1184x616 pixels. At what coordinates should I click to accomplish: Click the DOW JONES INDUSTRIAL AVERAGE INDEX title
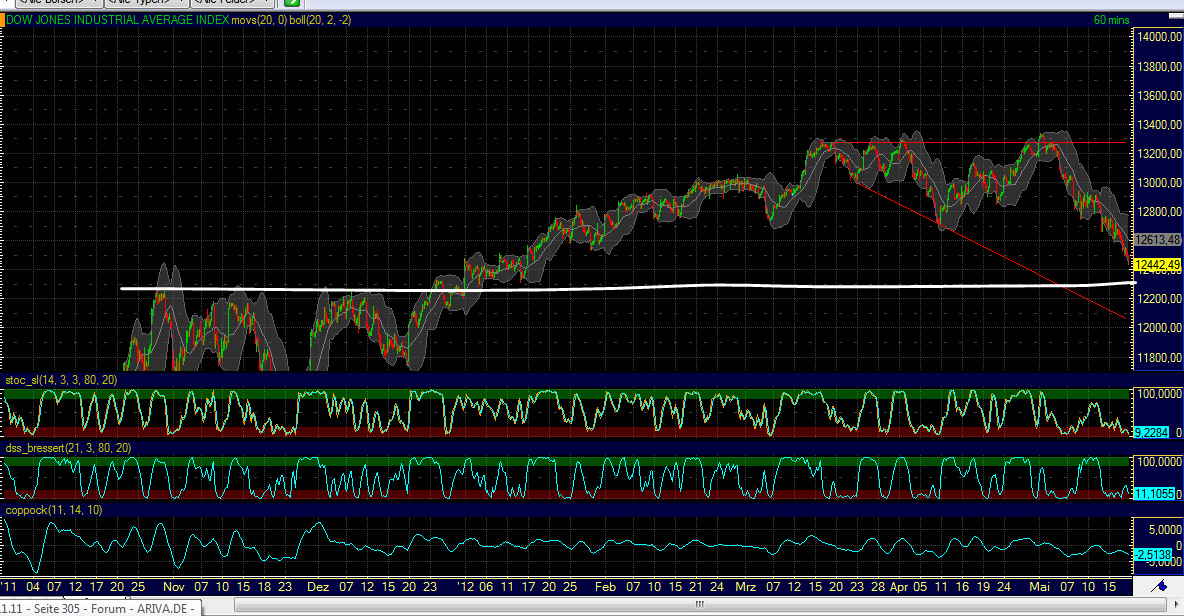pos(115,19)
